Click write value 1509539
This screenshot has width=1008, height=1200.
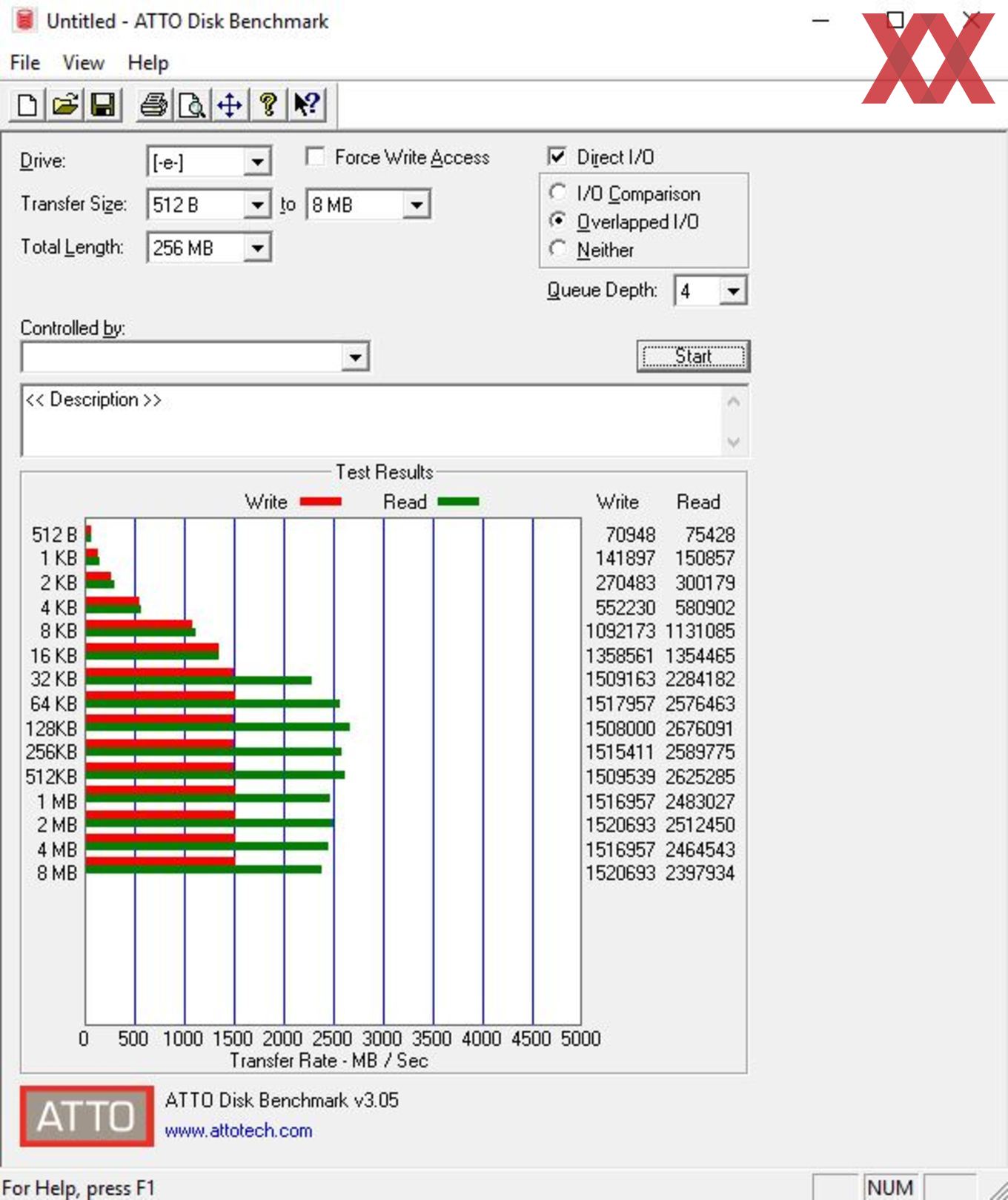coord(620,776)
